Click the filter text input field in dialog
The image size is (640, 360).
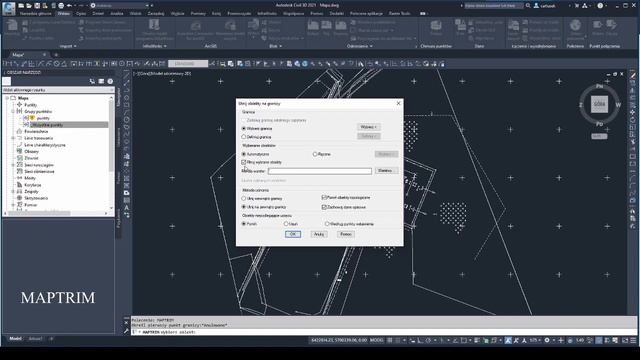point(320,171)
